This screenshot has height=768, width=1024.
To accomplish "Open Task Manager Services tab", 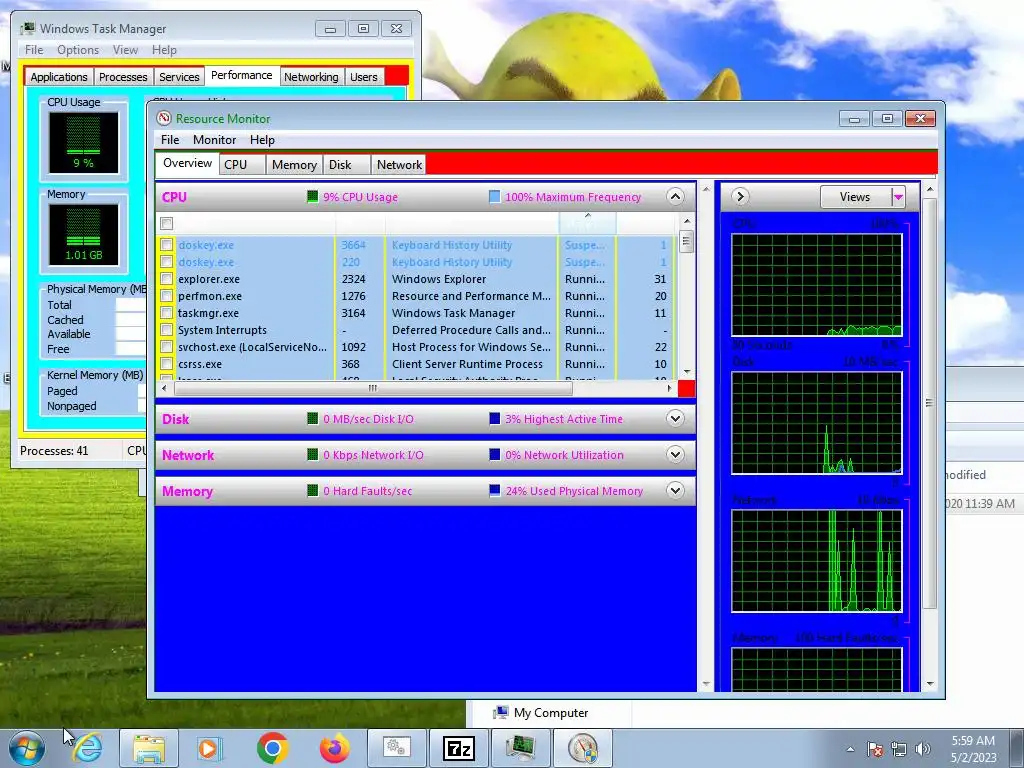I will [179, 76].
